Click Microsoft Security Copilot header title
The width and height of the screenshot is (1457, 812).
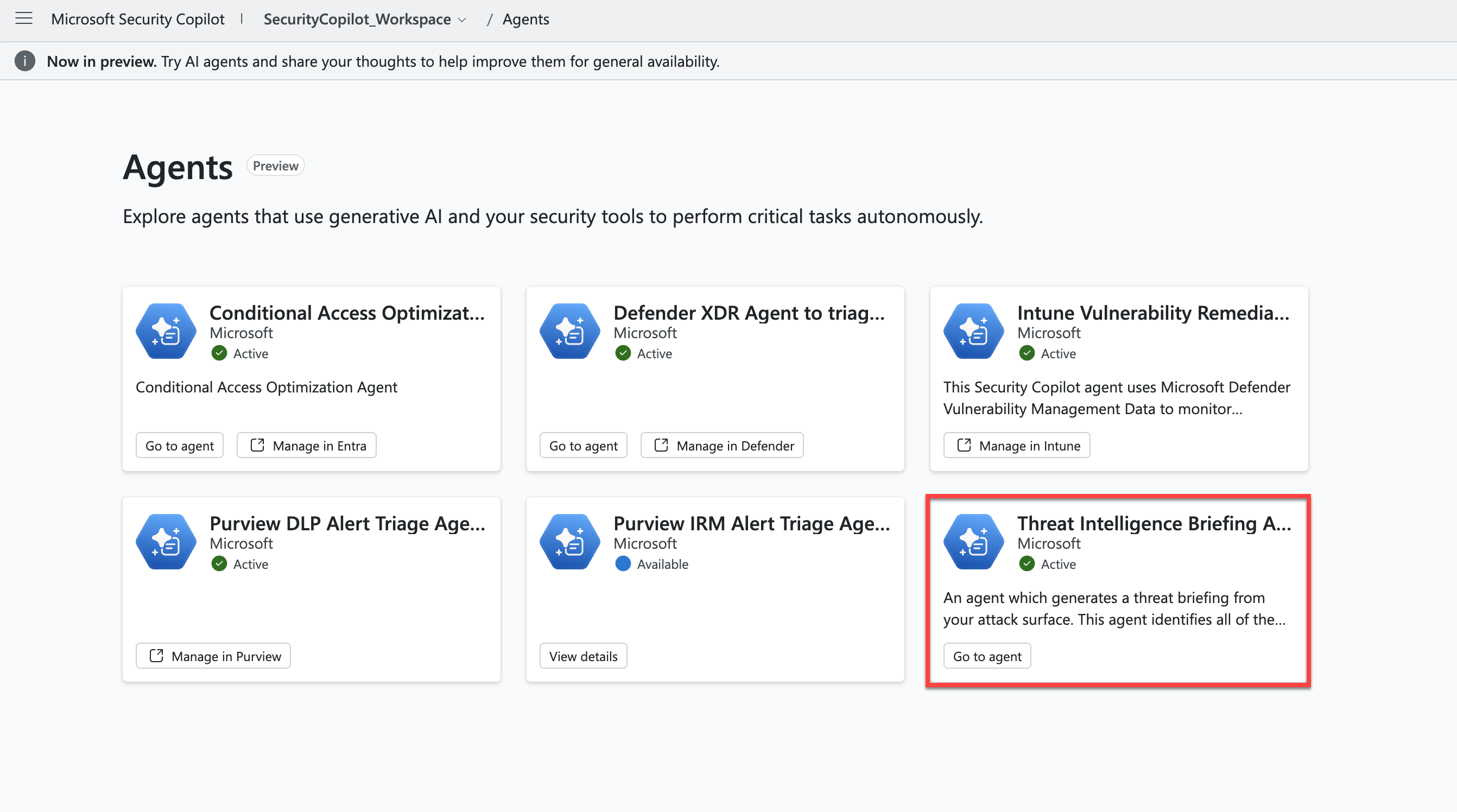coord(137,19)
